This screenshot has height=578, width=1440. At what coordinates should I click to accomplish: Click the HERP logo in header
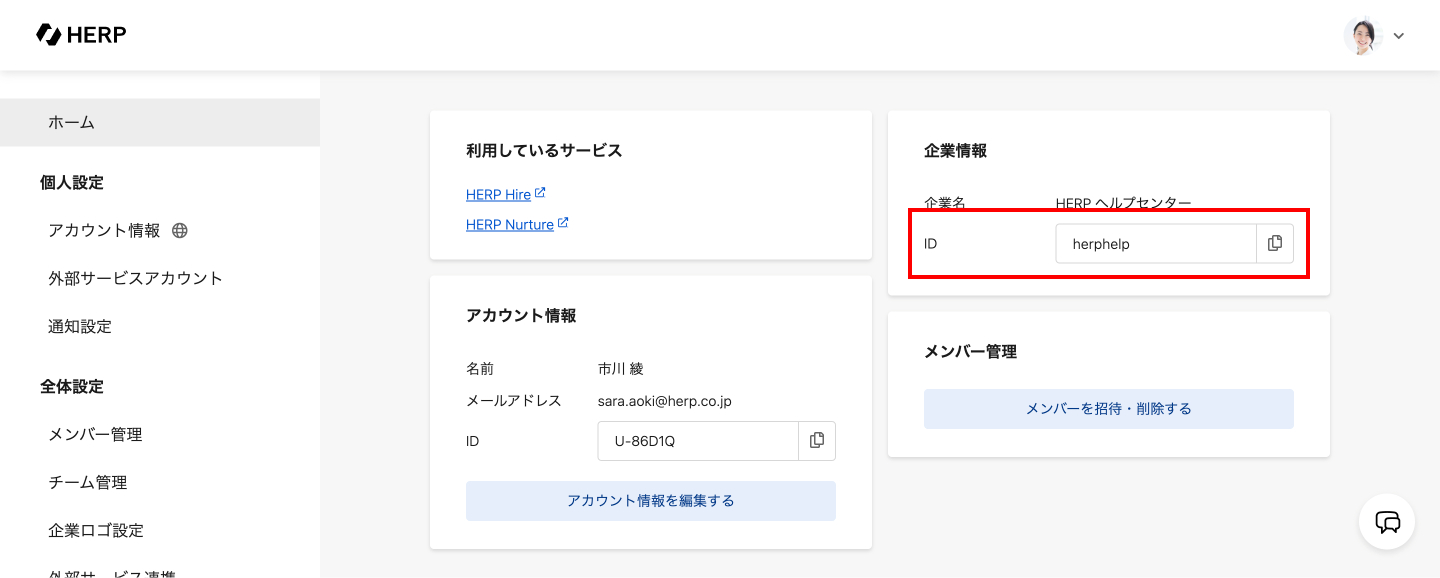pyautogui.click(x=81, y=35)
